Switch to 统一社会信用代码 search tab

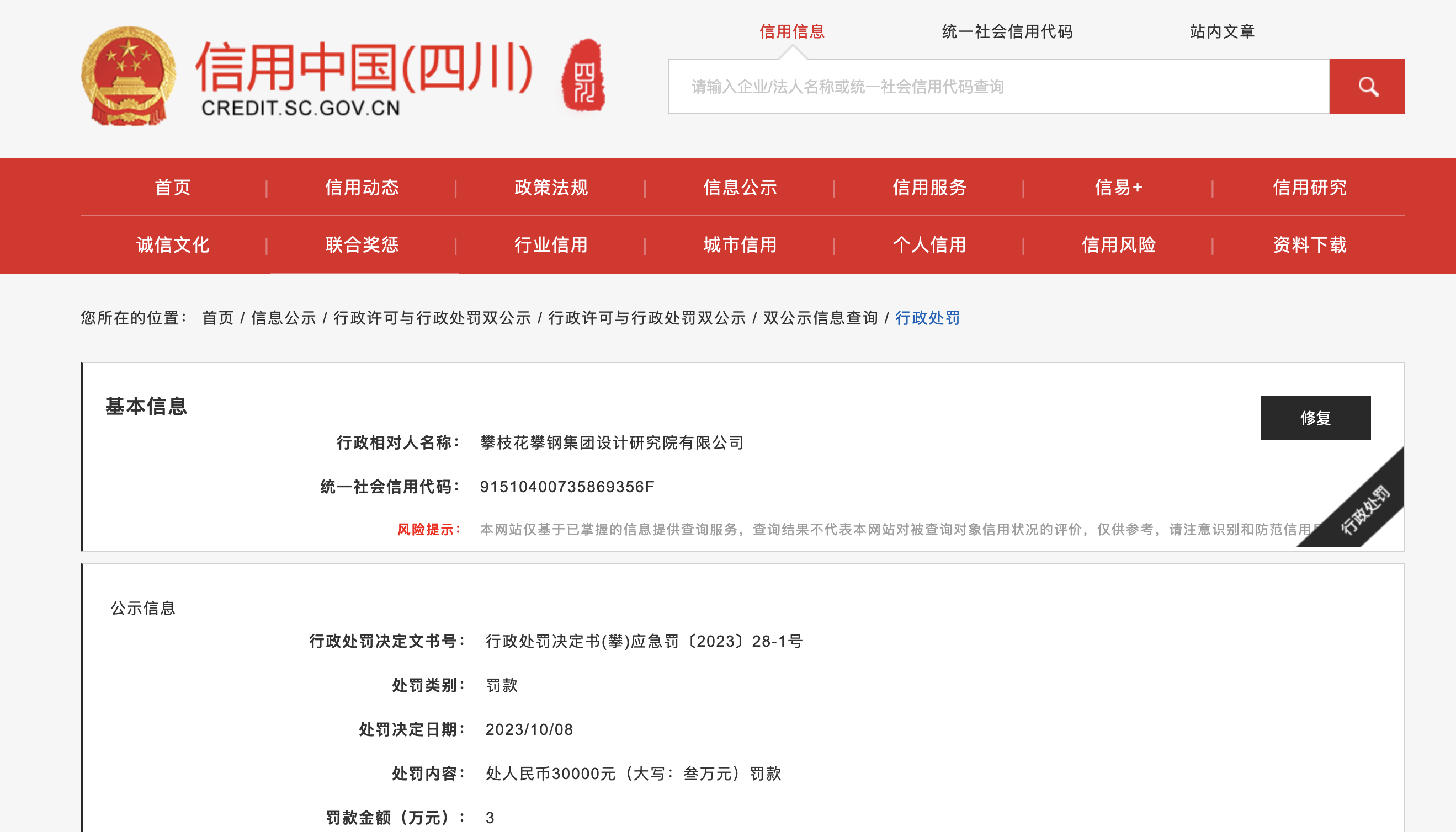(1007, 31)
